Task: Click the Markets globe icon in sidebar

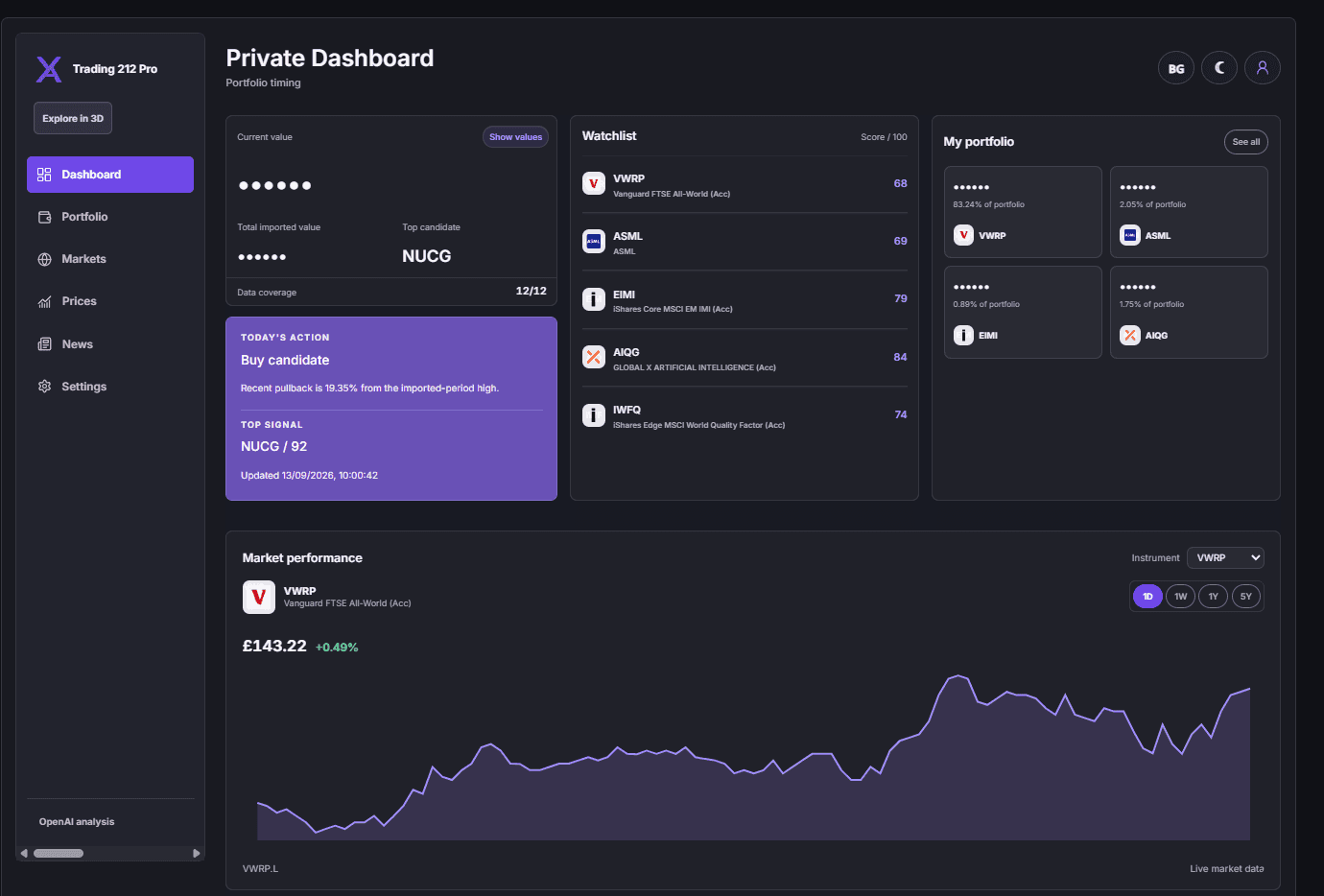Action: [x=44, y=259]
